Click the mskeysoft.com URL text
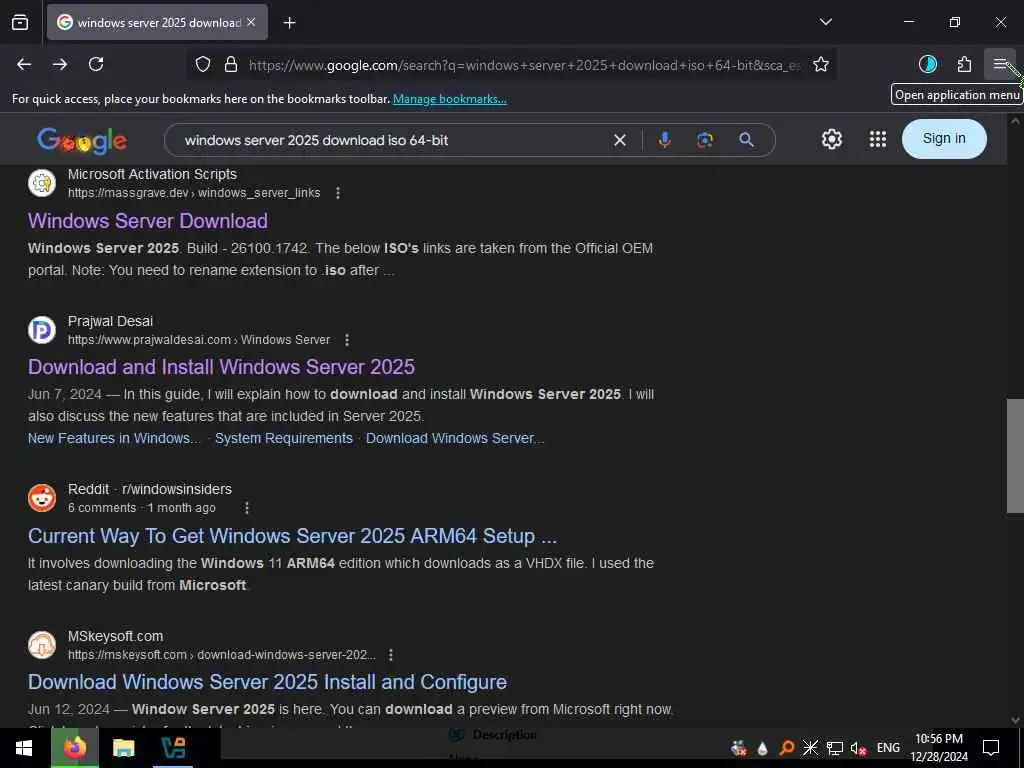1024x768 pixels. point(222,655)
